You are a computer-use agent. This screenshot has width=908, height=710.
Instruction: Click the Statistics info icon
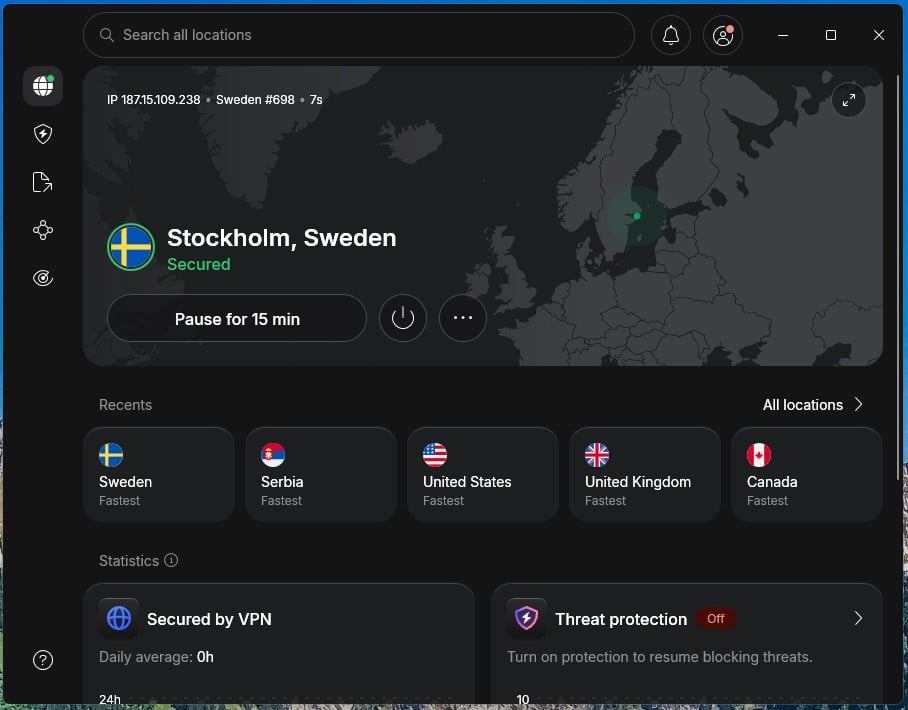pos(171,560)
